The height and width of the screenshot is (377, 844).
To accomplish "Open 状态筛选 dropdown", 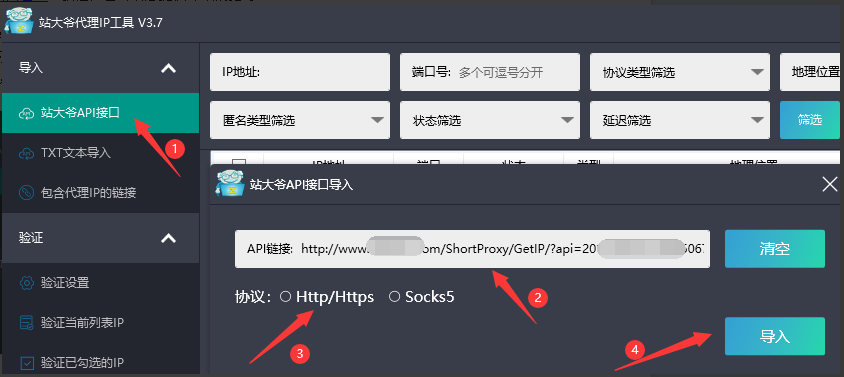I will click(x=490, y=120).
